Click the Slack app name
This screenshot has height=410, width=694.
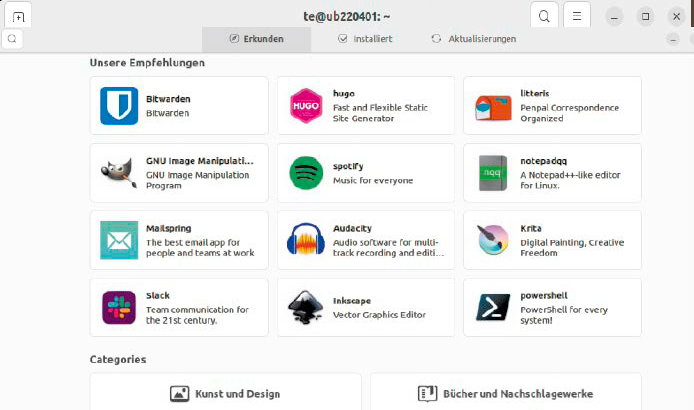click(x=158, y=295)
